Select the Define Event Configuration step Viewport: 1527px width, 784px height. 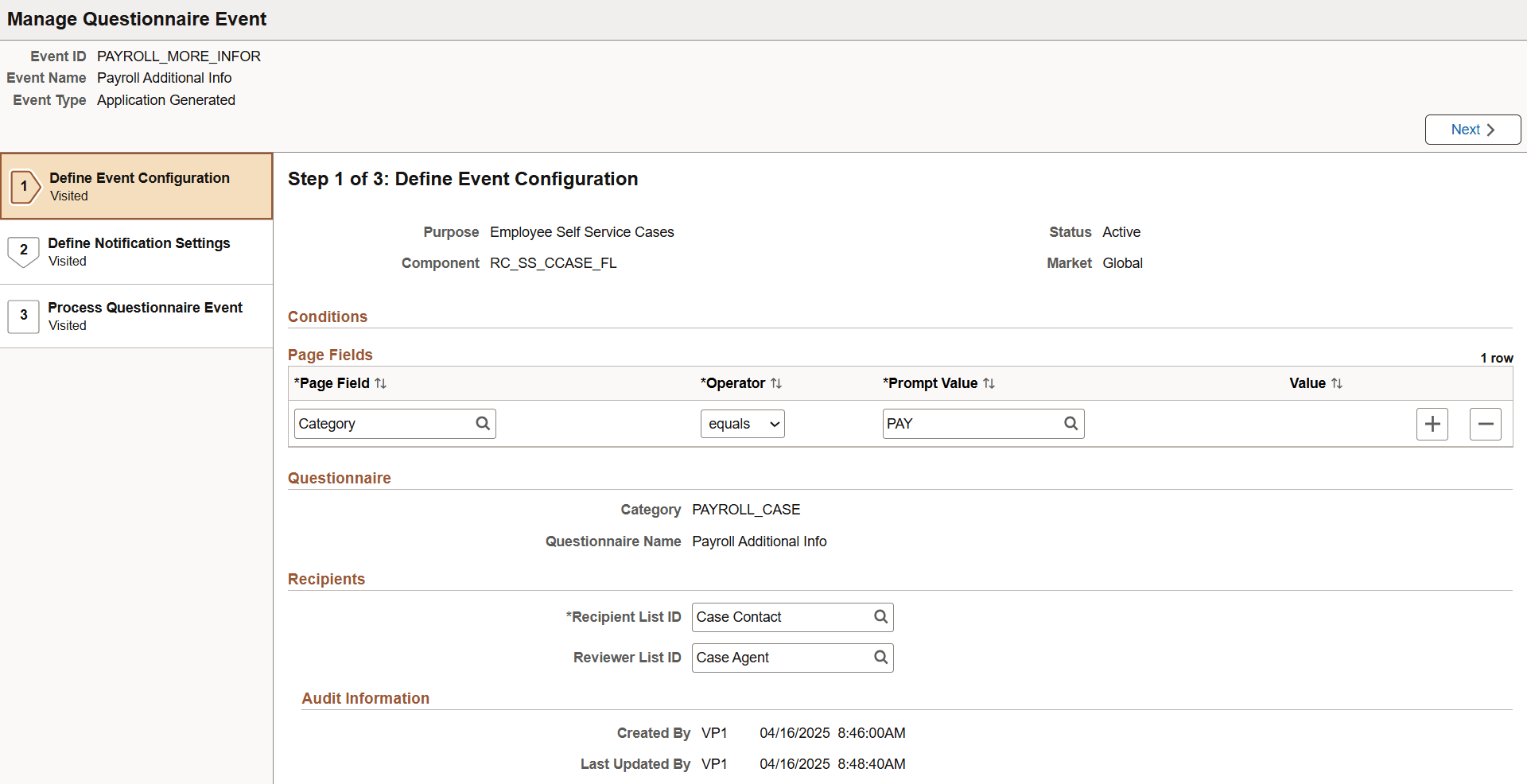137,185
